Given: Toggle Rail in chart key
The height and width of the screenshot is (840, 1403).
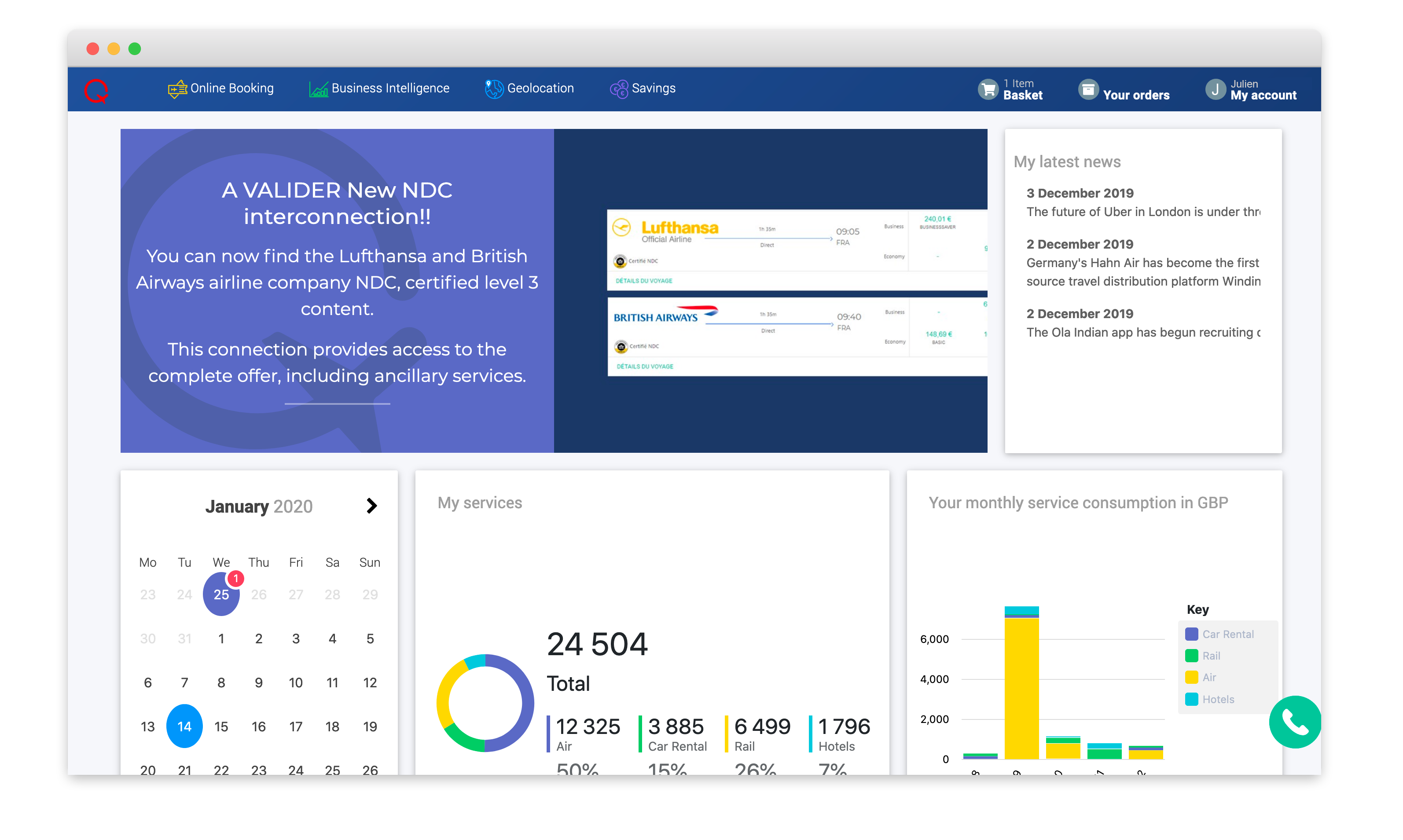Looking at the screenshot, I should 1203,656.
